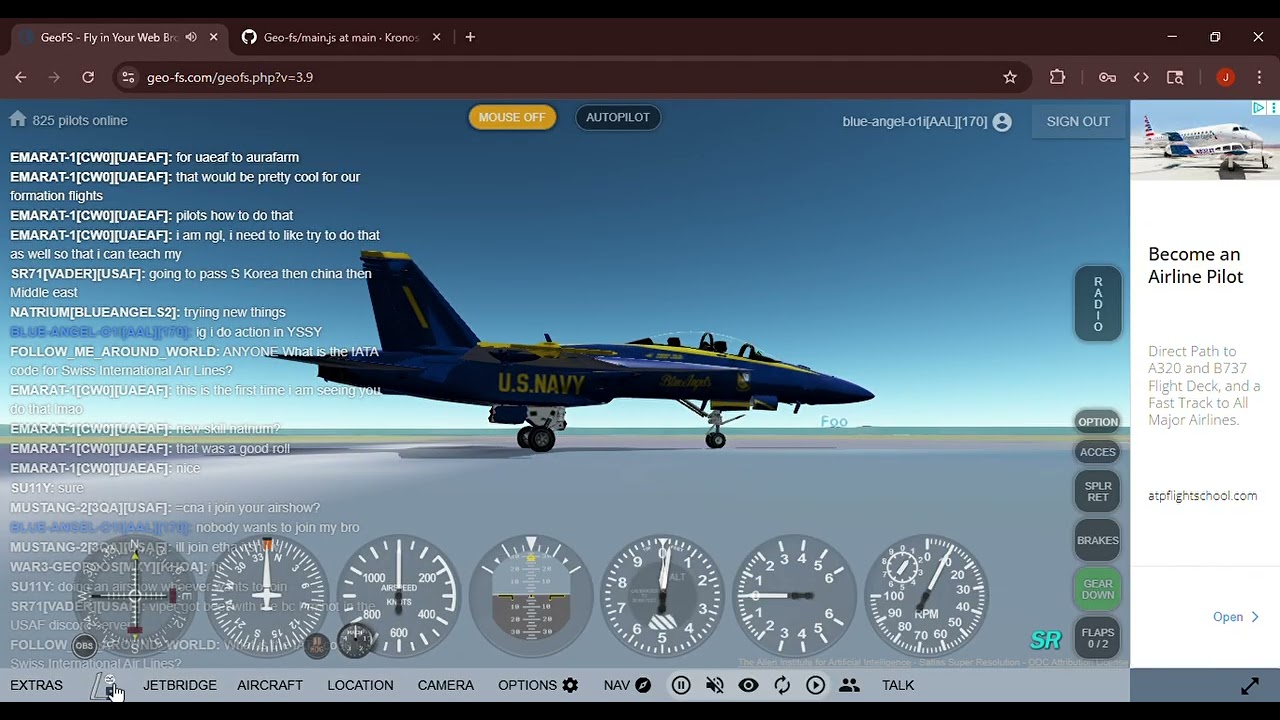Toggle the eye visibility icon in bottom bar

pos(748,685)
